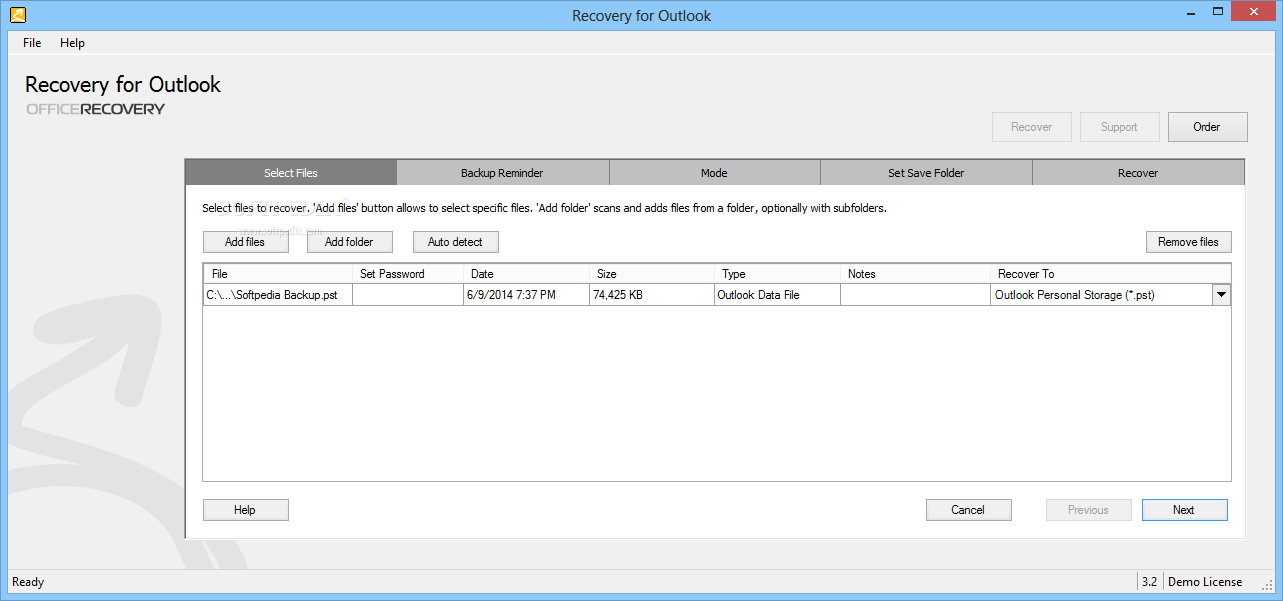Sort by the Date column header
Image resolution: width=1283 pixels, height=601 pixels.
coord(526,274)
